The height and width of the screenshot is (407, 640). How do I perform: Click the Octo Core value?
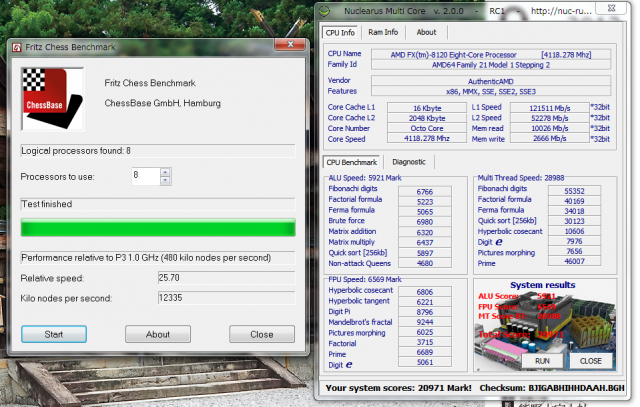[x=427, y=128]
